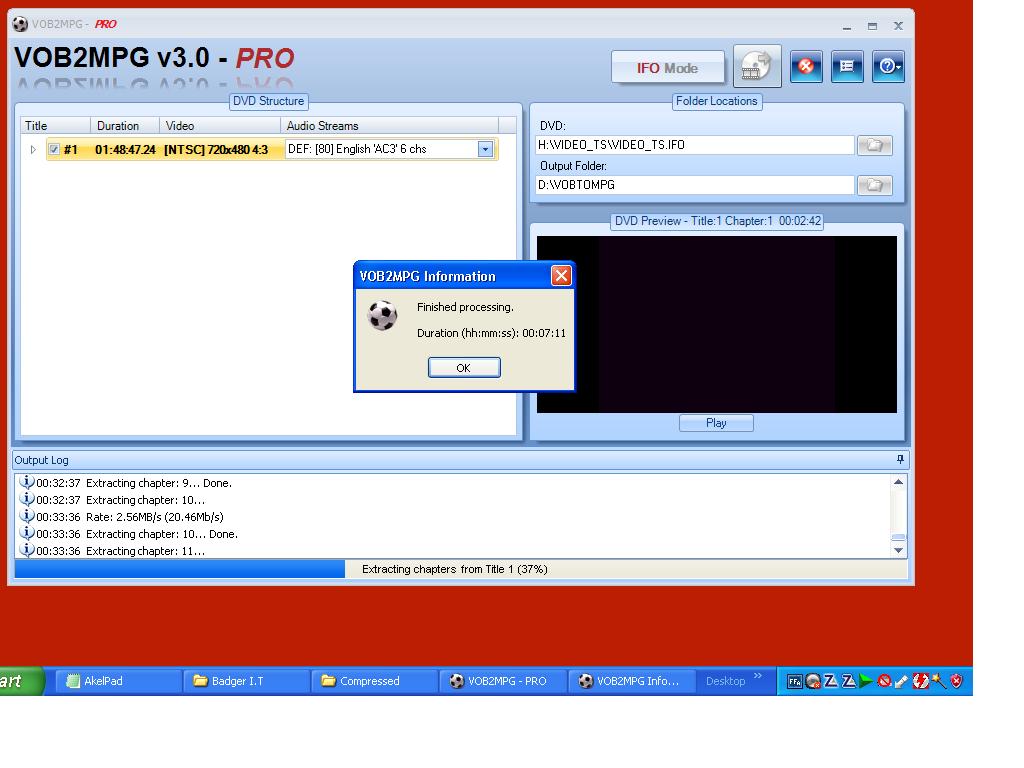Select the 01:48:47.24 duration cell
1024x768 pixels.
pyautogui.click(x=125, y=150)
